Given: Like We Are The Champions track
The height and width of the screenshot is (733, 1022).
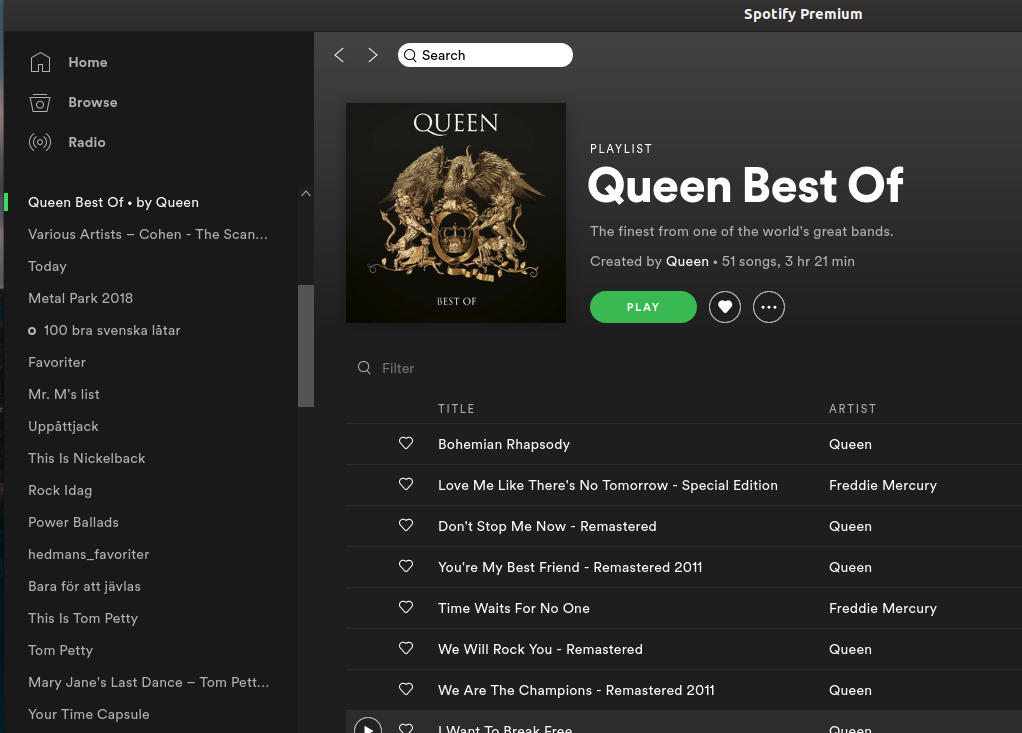Looking at the screenshot, I should 406,690.
